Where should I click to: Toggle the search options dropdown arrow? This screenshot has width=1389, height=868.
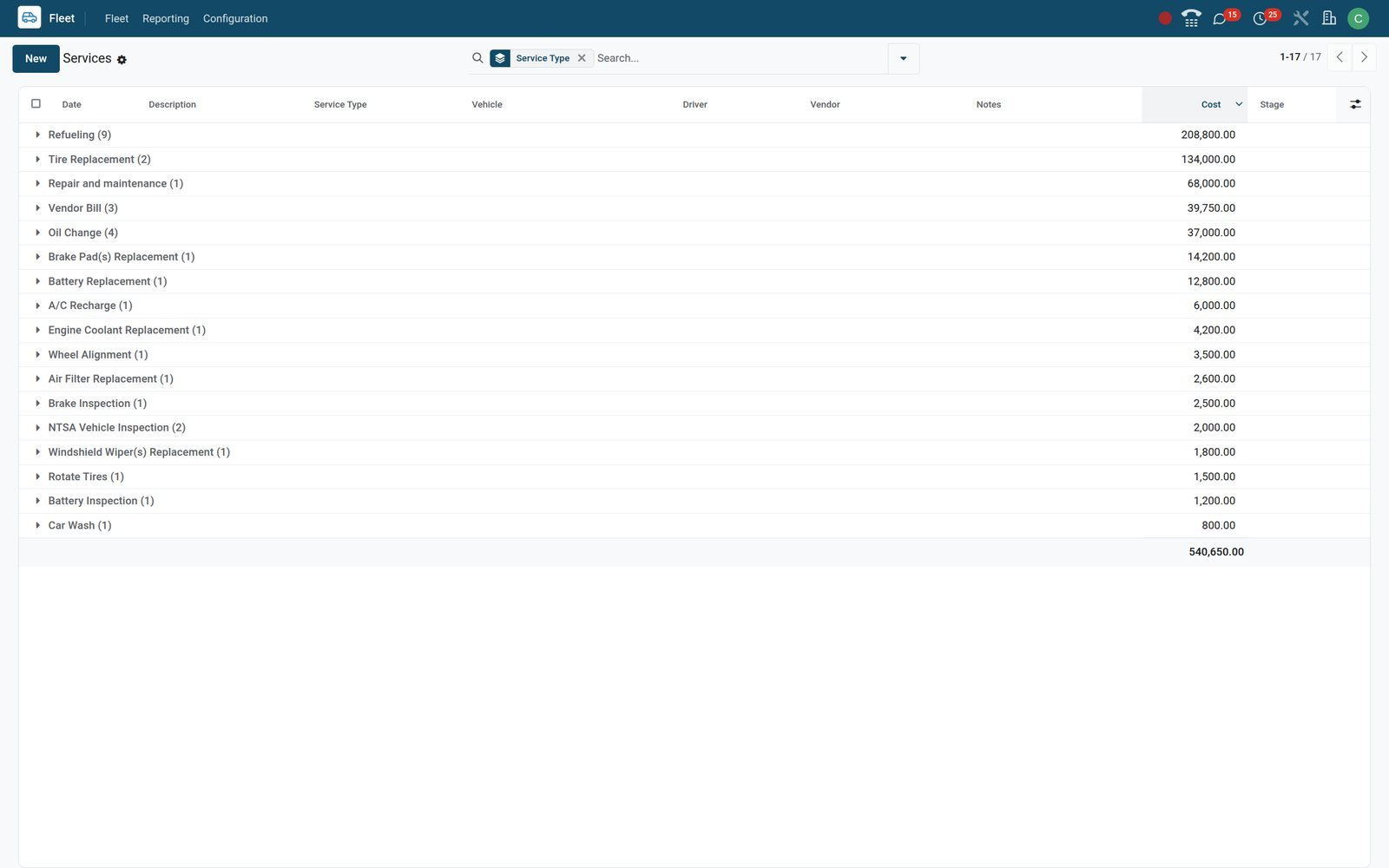903,58
